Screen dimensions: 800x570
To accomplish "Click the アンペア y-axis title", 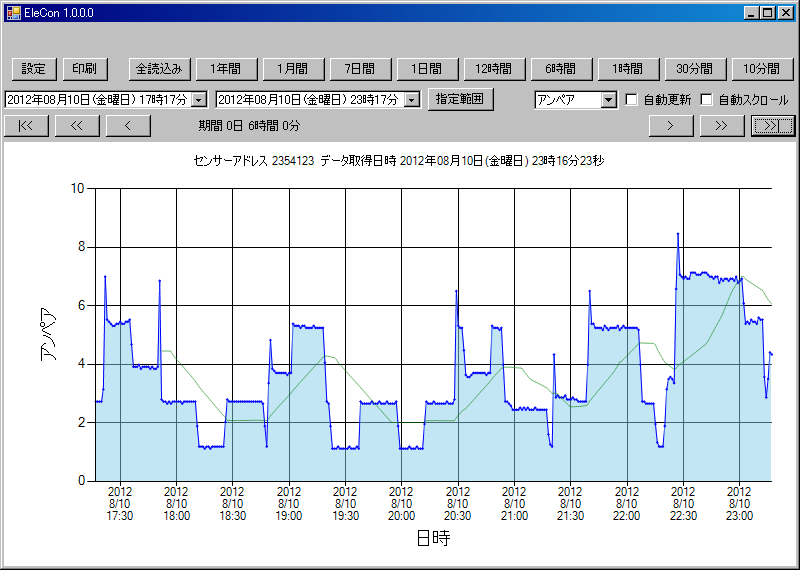I will point(48,335).
